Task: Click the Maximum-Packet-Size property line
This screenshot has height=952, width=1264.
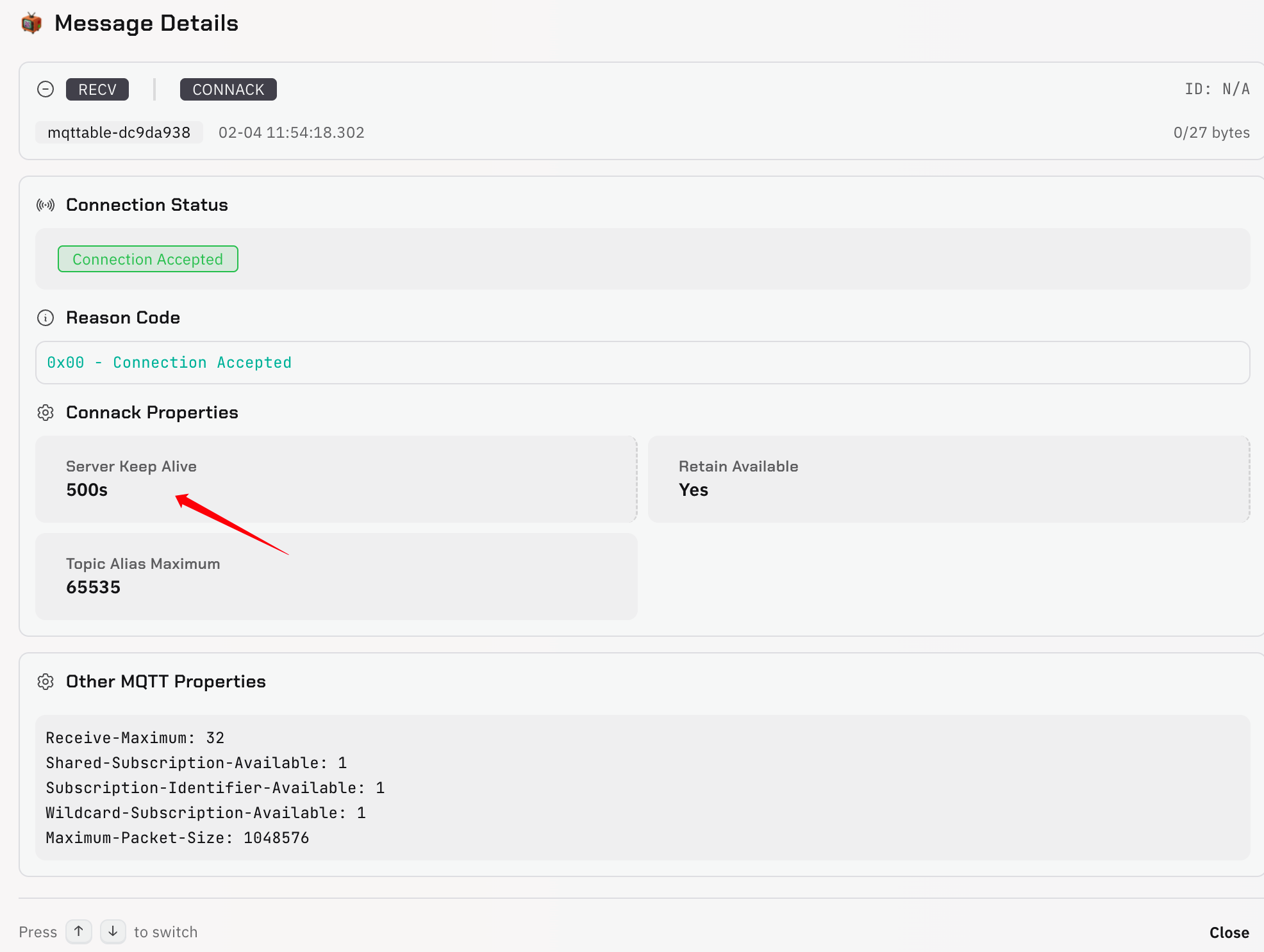Action: point(178,838)
